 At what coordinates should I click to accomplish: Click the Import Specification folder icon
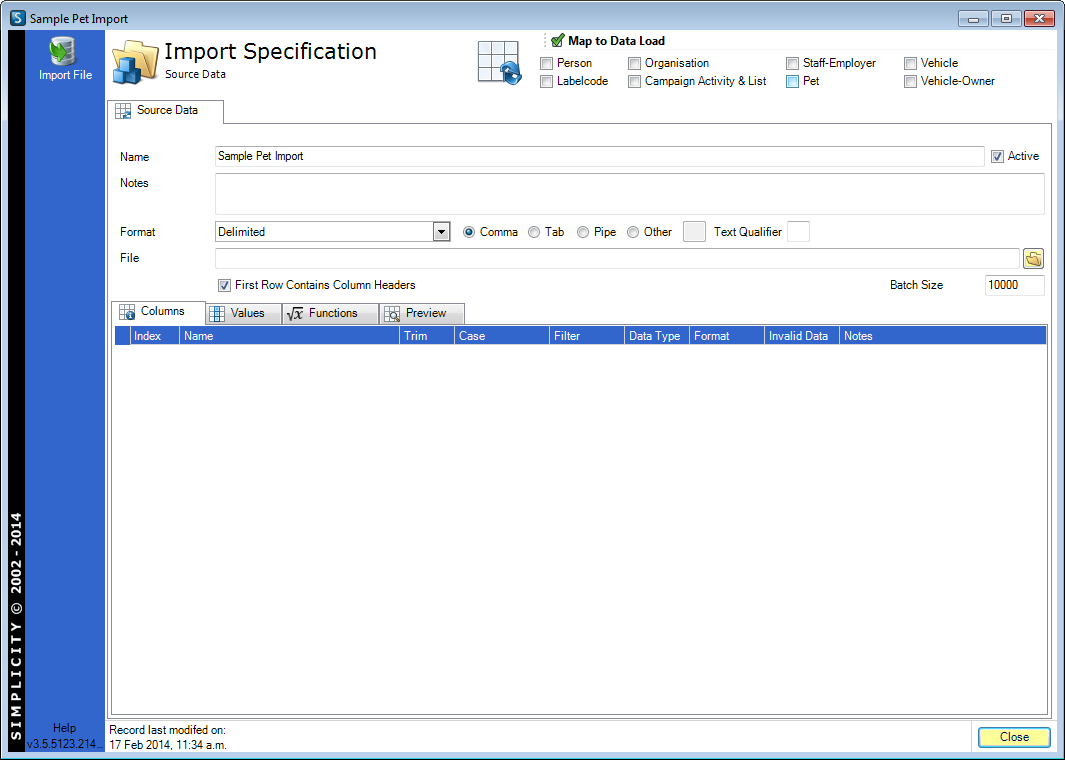click(x=135, y=62)
